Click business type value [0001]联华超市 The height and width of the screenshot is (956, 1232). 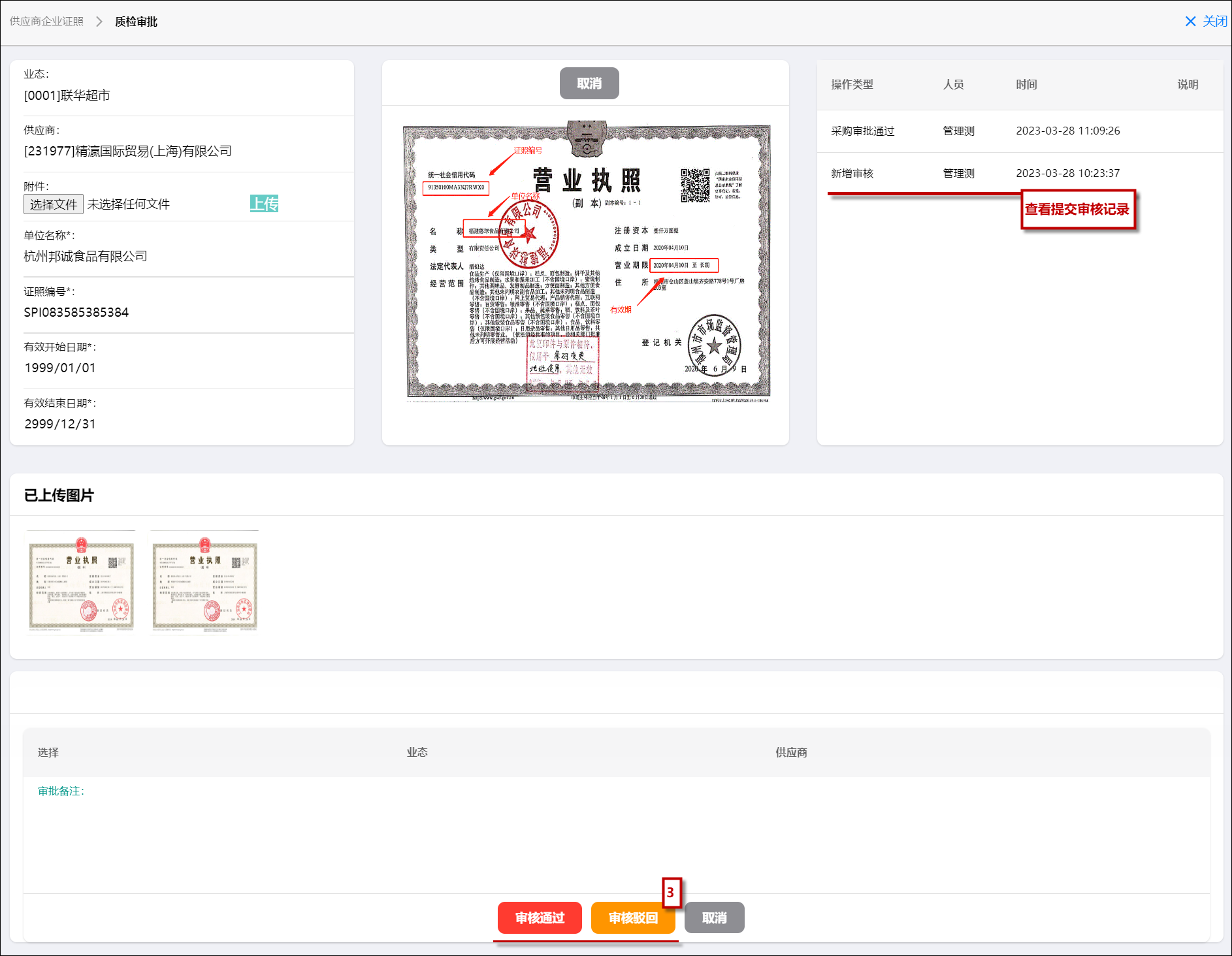tap(67, 95)
